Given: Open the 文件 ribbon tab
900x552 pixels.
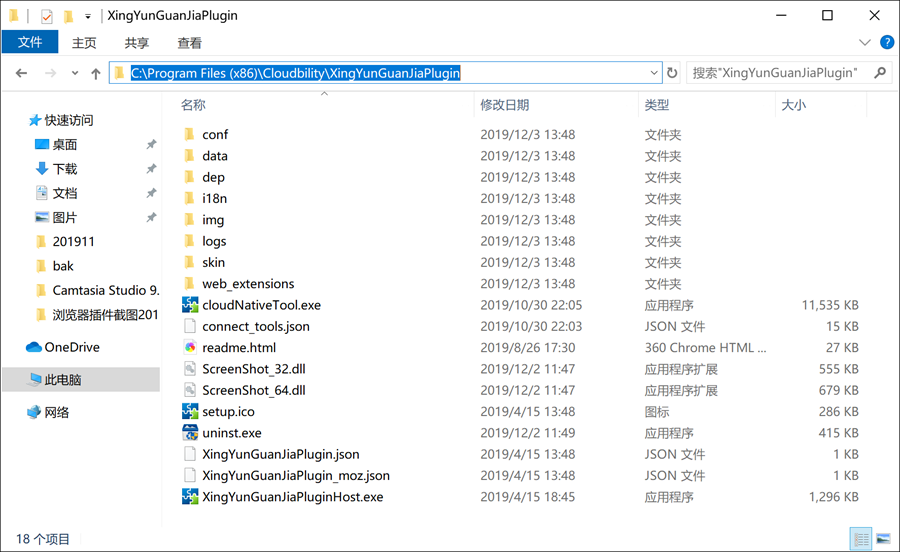Looking at the screenshot, I should click(30, 42).
